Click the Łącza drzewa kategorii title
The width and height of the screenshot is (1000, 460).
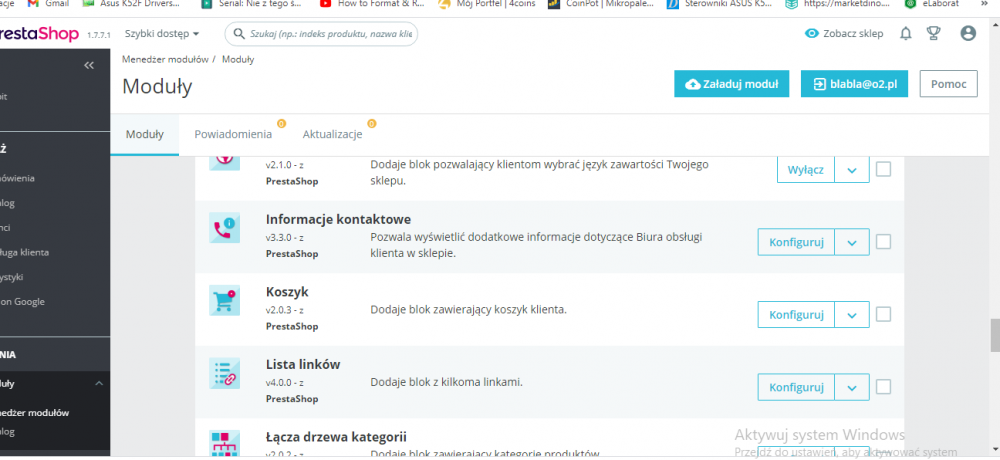click(x=336, y=438)
